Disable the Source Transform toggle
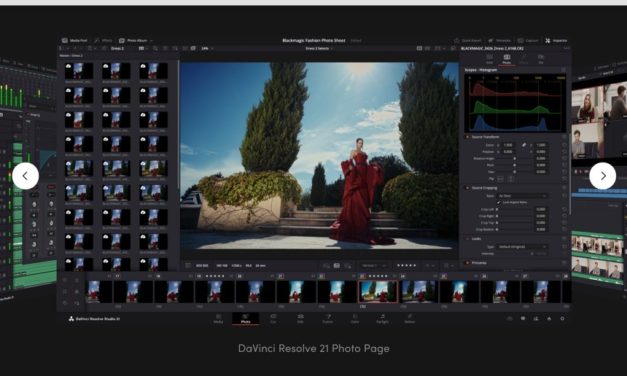The image size is (627, 376). click(467, 137)
